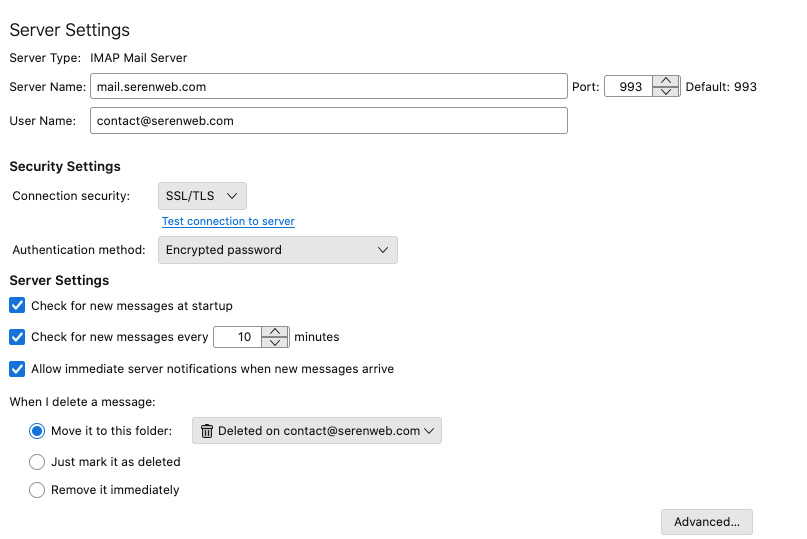Select Remove it immediately option
807x539 pixels.
click(37, 490)
